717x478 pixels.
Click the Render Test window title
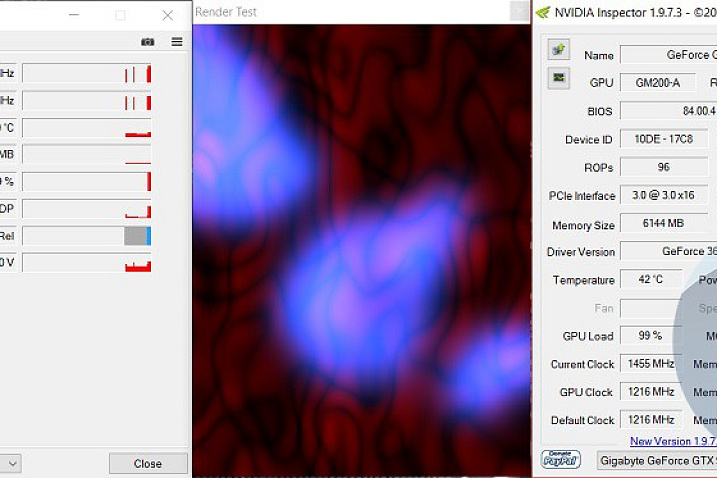[226, 12]
